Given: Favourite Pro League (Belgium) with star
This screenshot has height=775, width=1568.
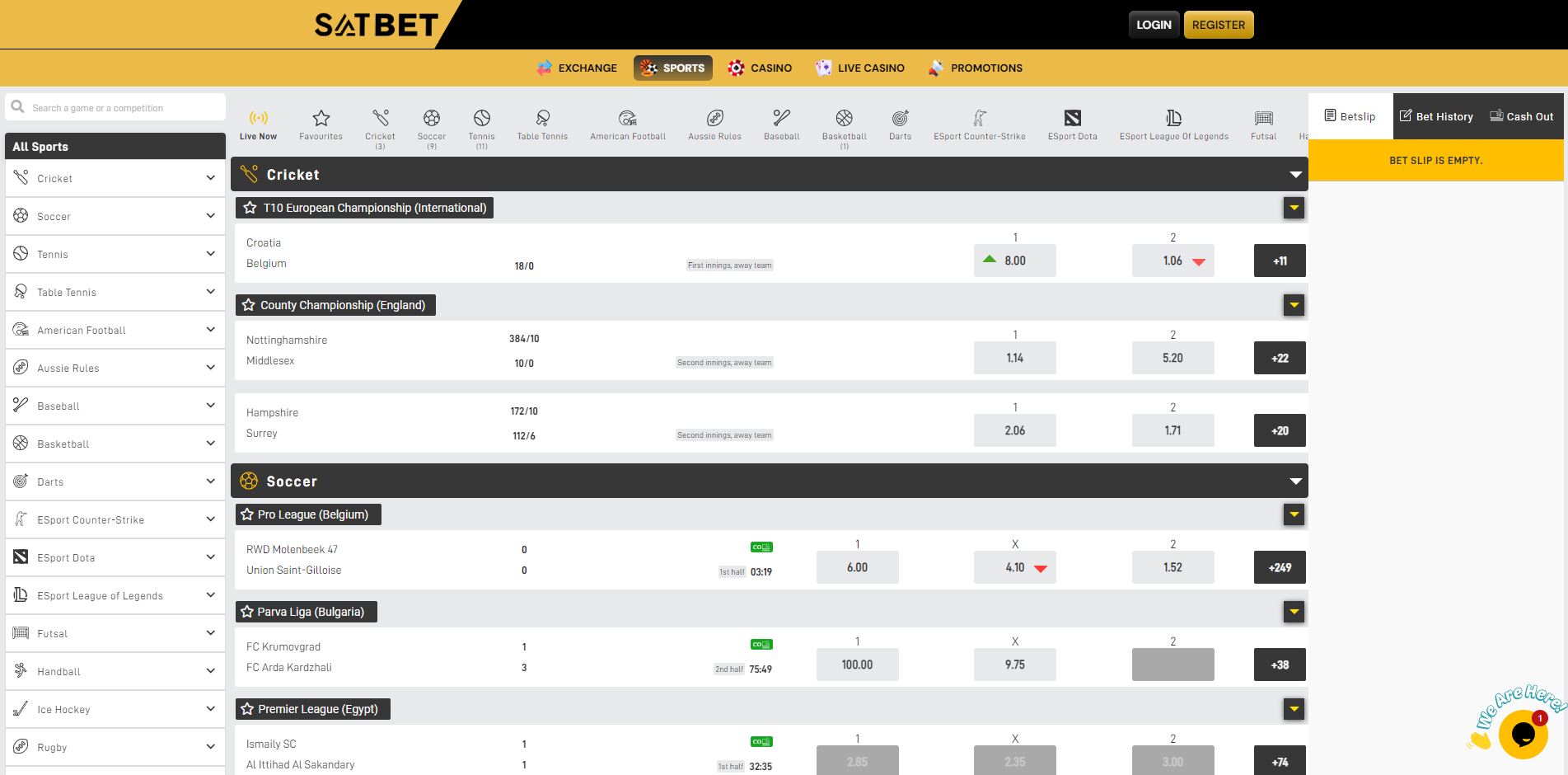Looking at the screenshot, I should pos(246,514).
